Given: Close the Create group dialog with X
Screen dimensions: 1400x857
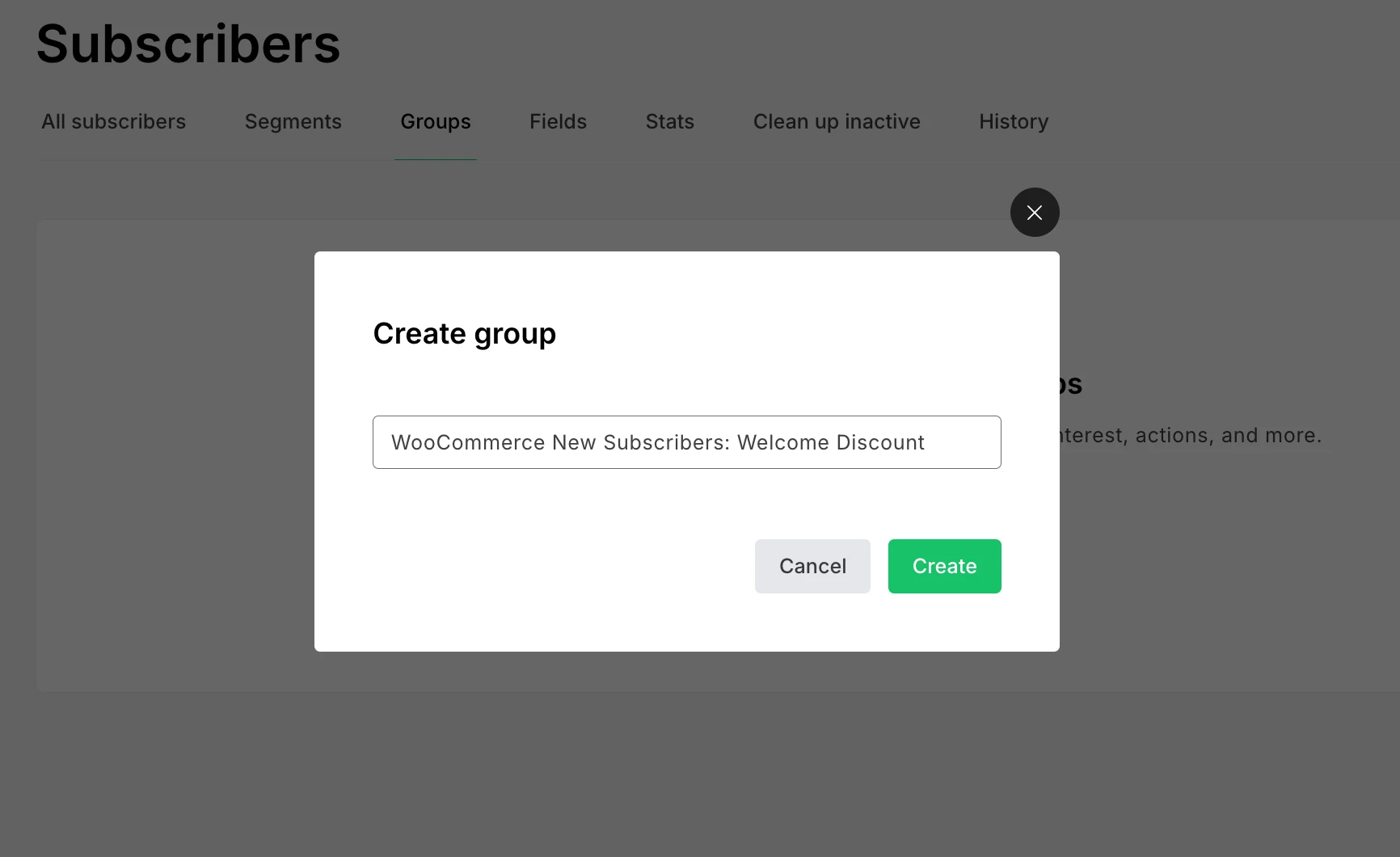Looking at the screenshot, I should coord(1035,213).
